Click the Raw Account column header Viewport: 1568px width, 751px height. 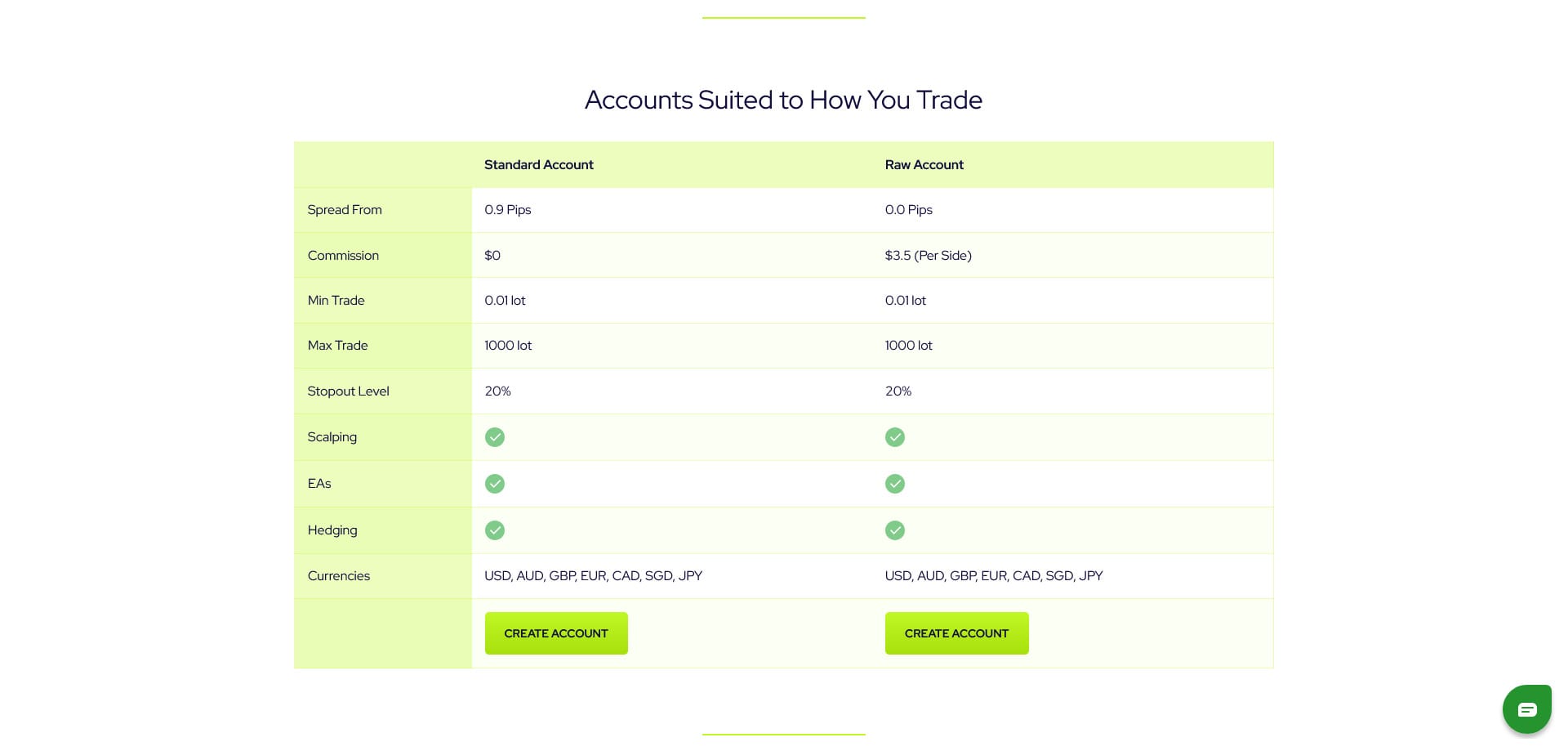pos(924,165)
